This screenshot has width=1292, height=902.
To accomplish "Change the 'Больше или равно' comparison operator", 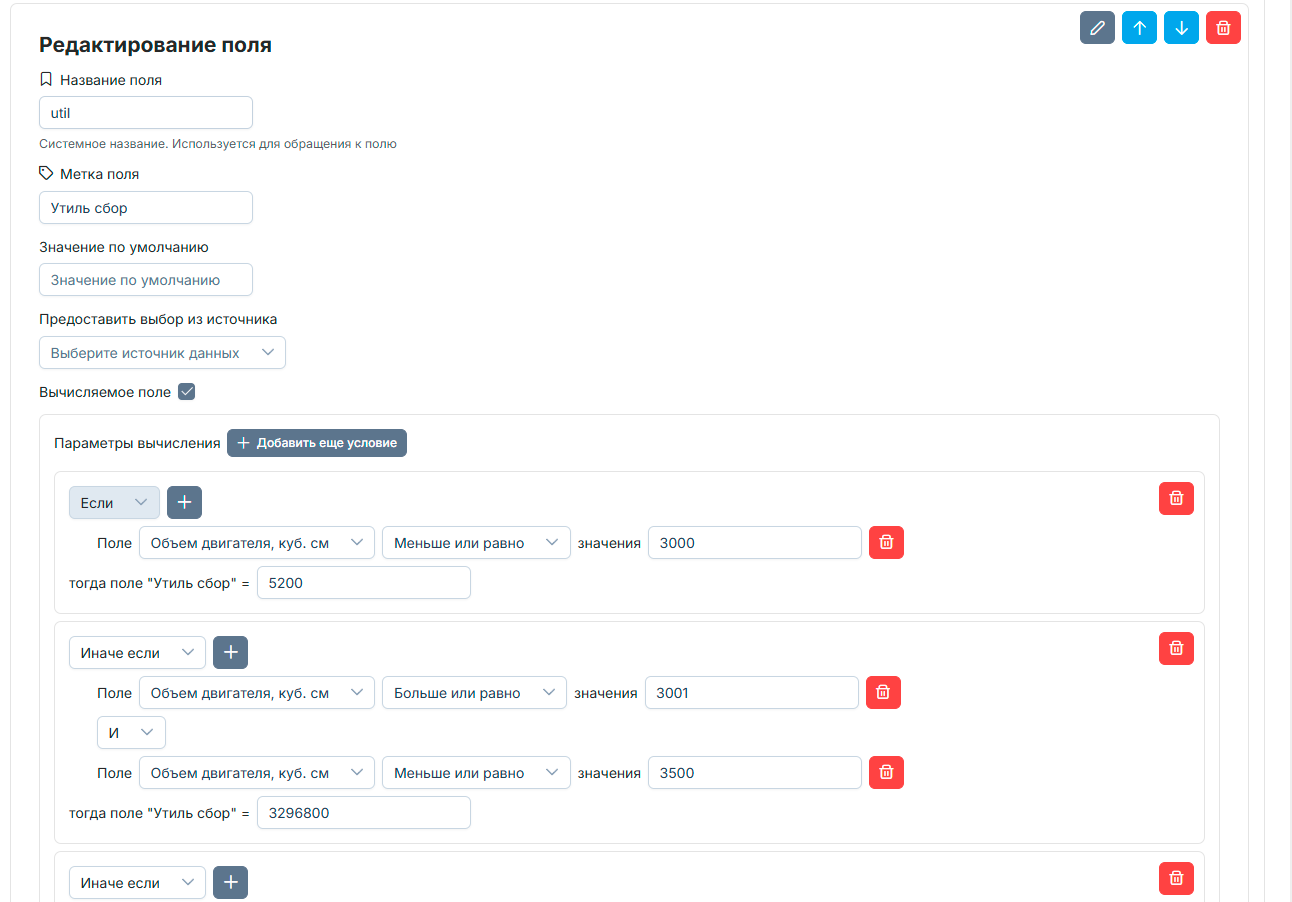I will [474, 693].
